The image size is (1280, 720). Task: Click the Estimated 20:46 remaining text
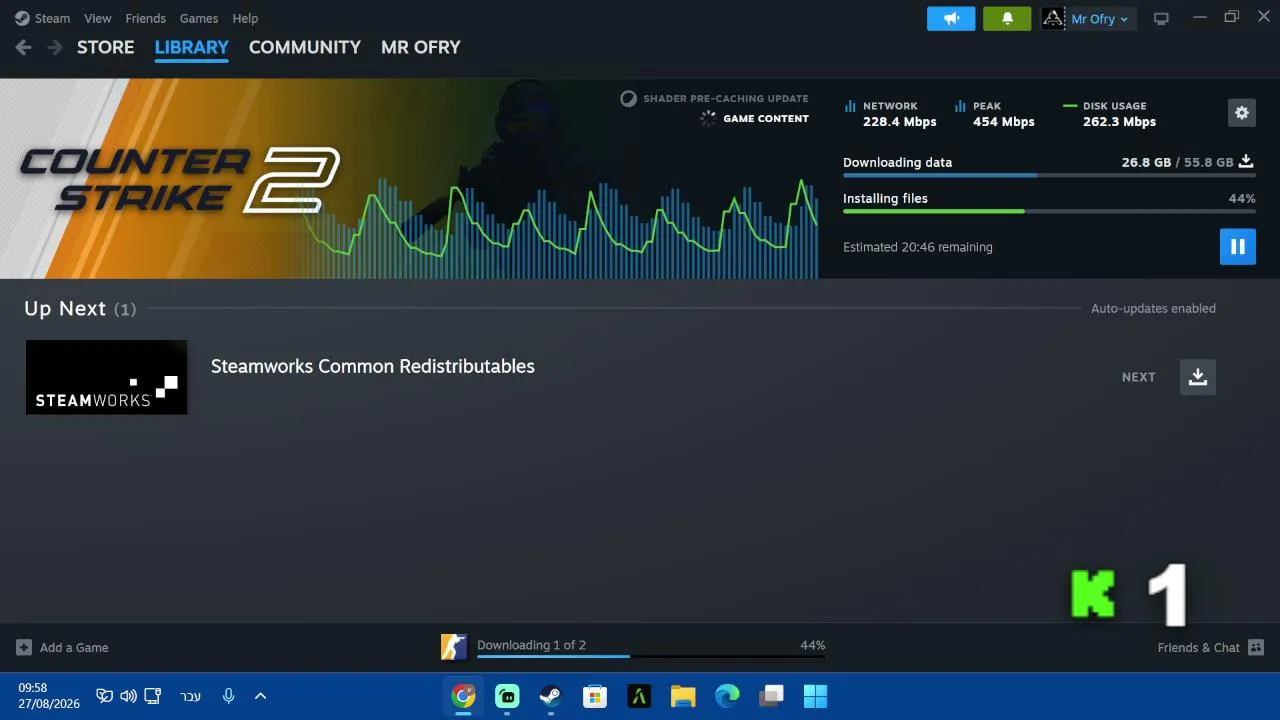click(x=918, y=247)
